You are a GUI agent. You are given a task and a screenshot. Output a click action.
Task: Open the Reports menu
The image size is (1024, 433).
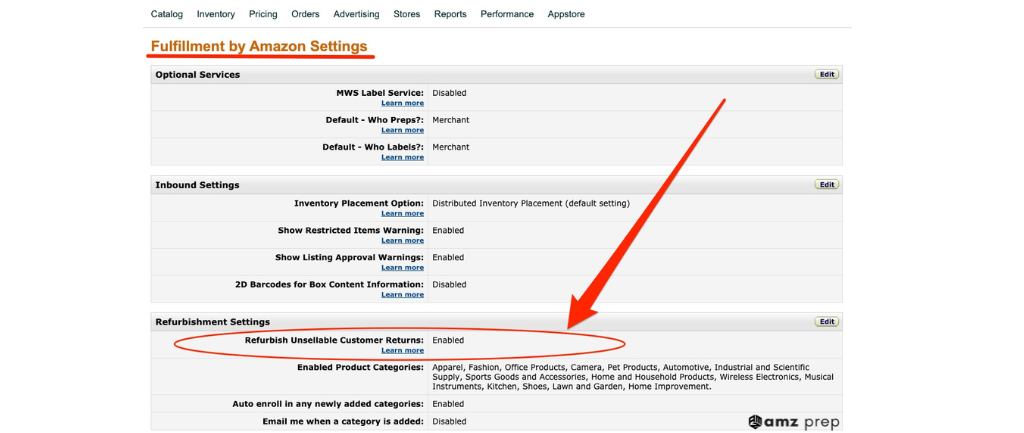pos(451,14)
